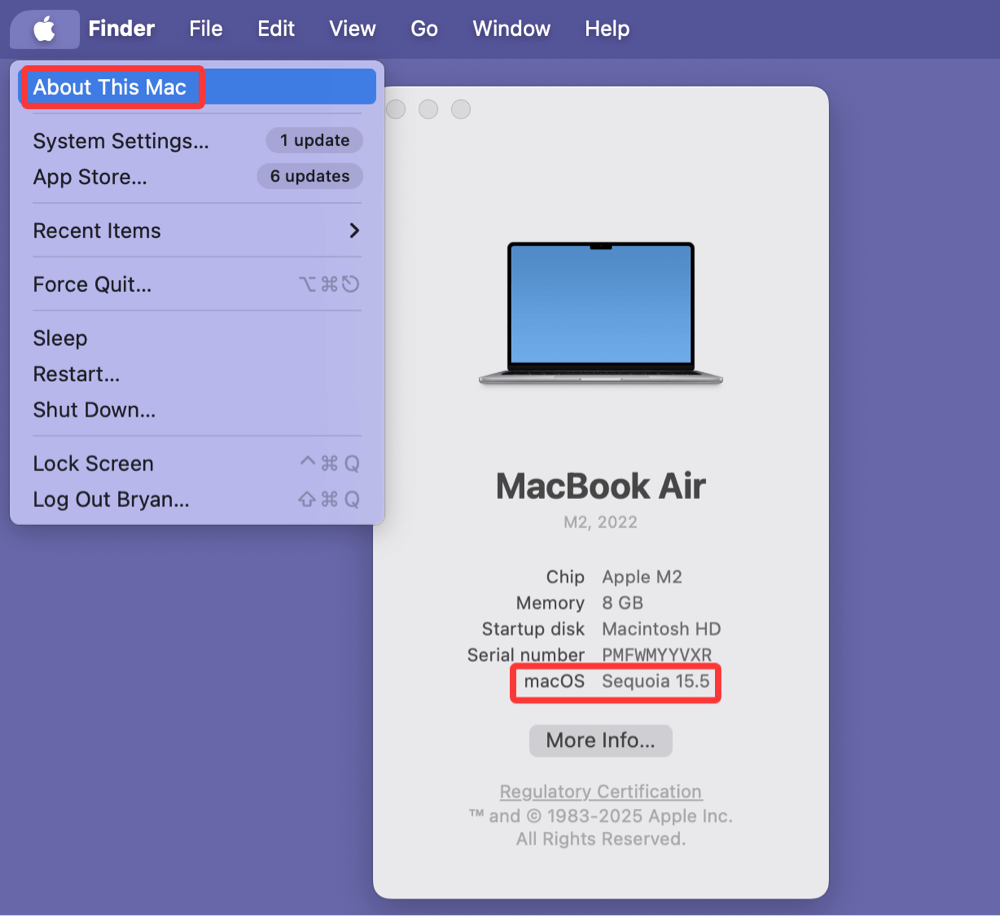This screenshot has height=916, width=1000.
Task: Open the Apple menu icon
Action: click(44, 29)
